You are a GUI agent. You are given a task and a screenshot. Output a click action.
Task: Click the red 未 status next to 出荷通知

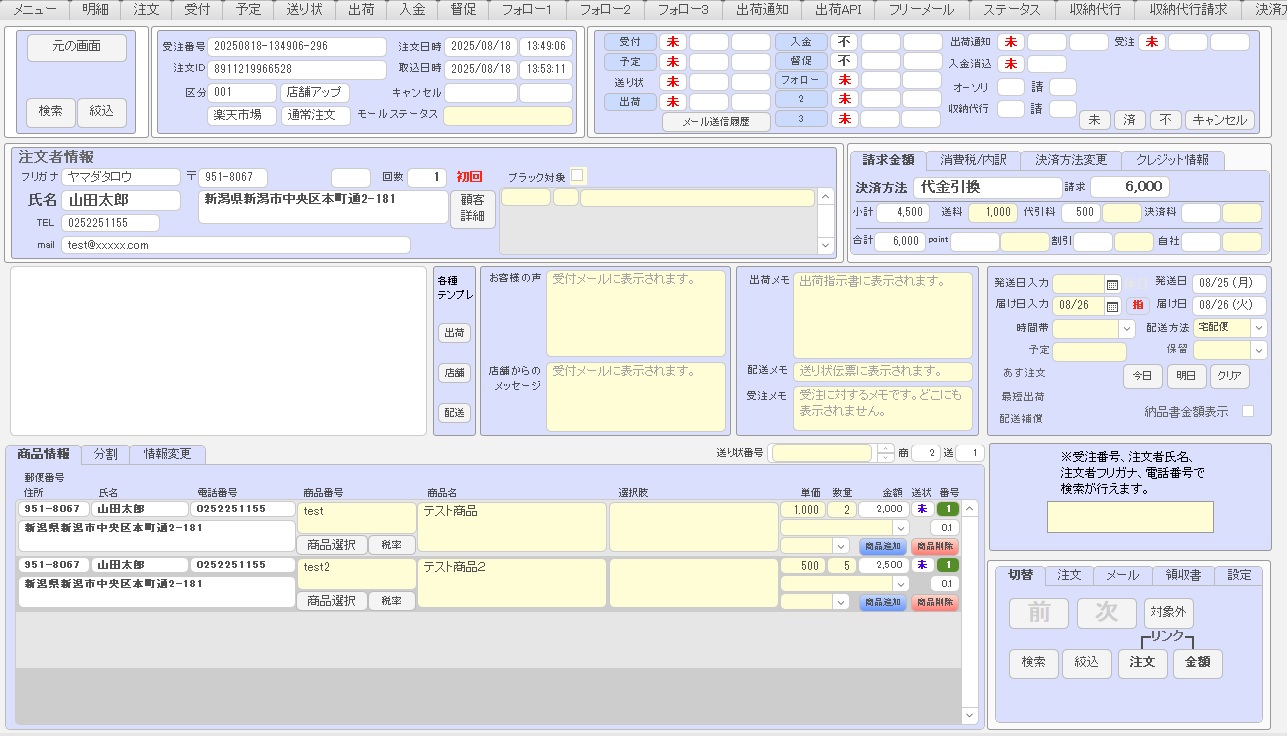pyautogui.click(x=1011, y=42)
